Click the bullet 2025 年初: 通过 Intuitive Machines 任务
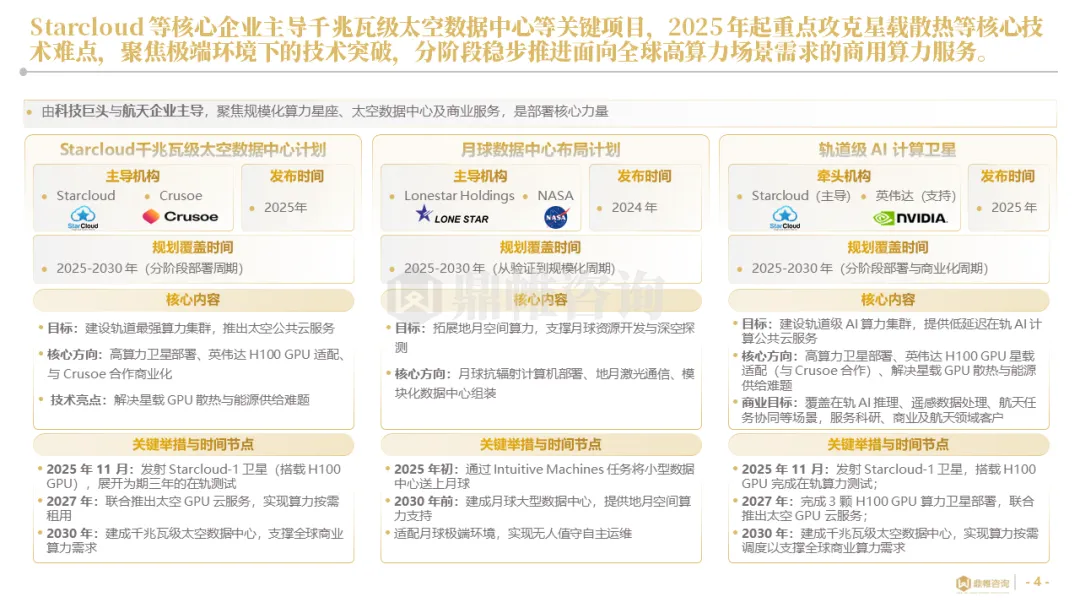The height and width of the screenshot is (608, 1080). pos(544,476)
